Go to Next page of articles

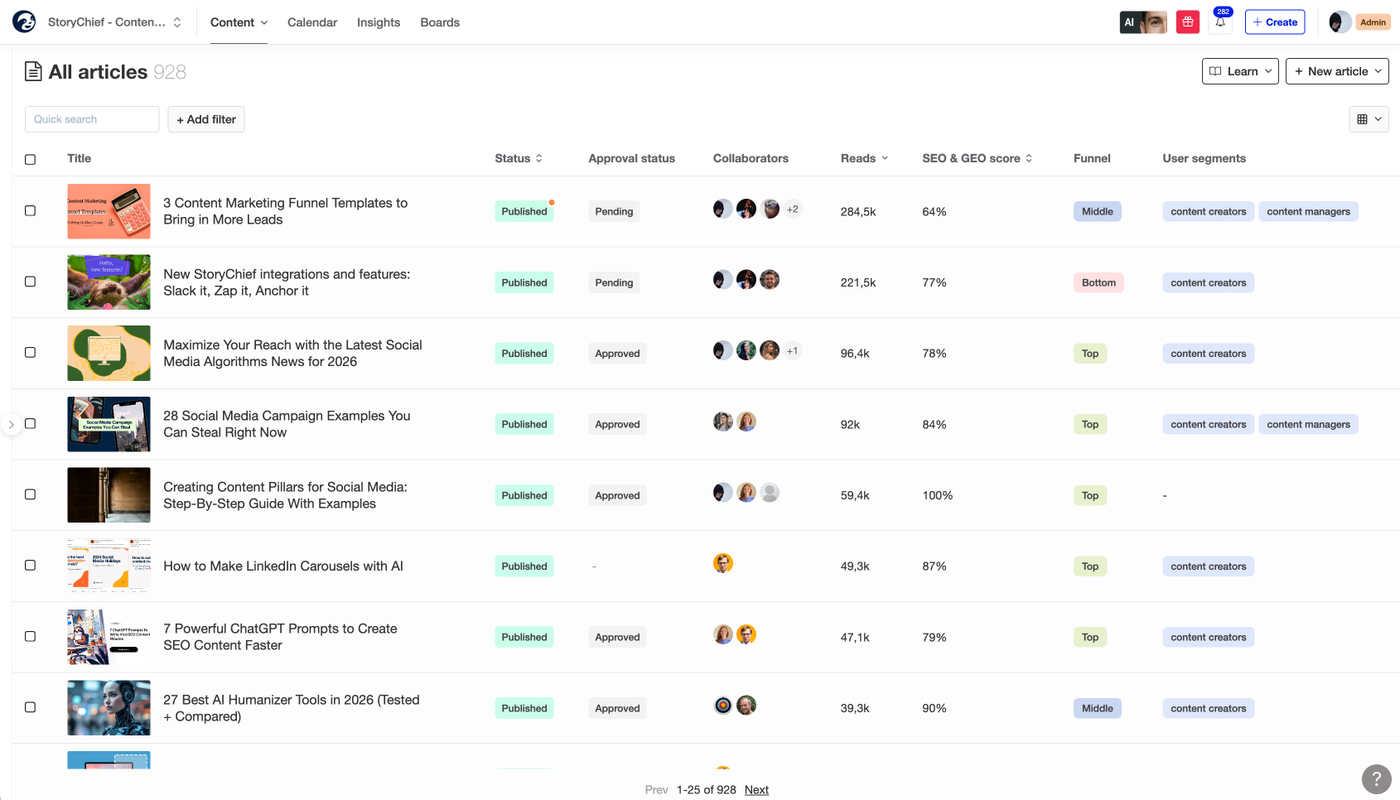pyautogui.click(x=756, y=789)
